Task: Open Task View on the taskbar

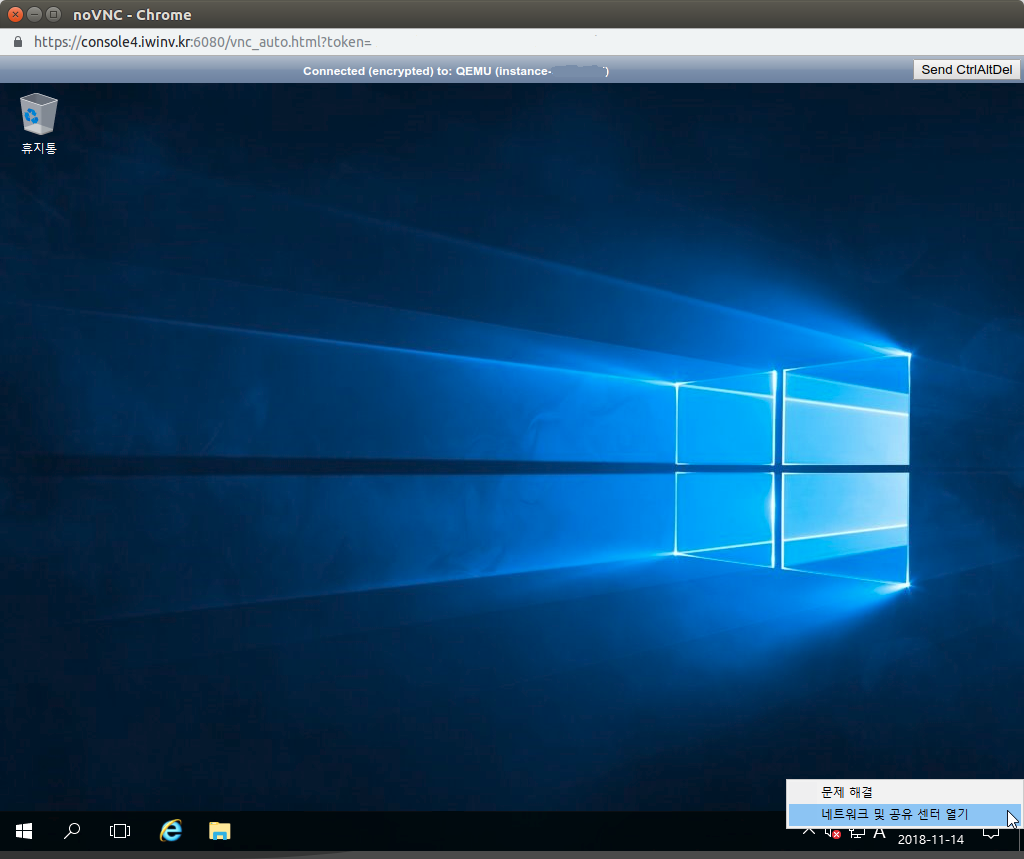Action: tap(120, 831)
